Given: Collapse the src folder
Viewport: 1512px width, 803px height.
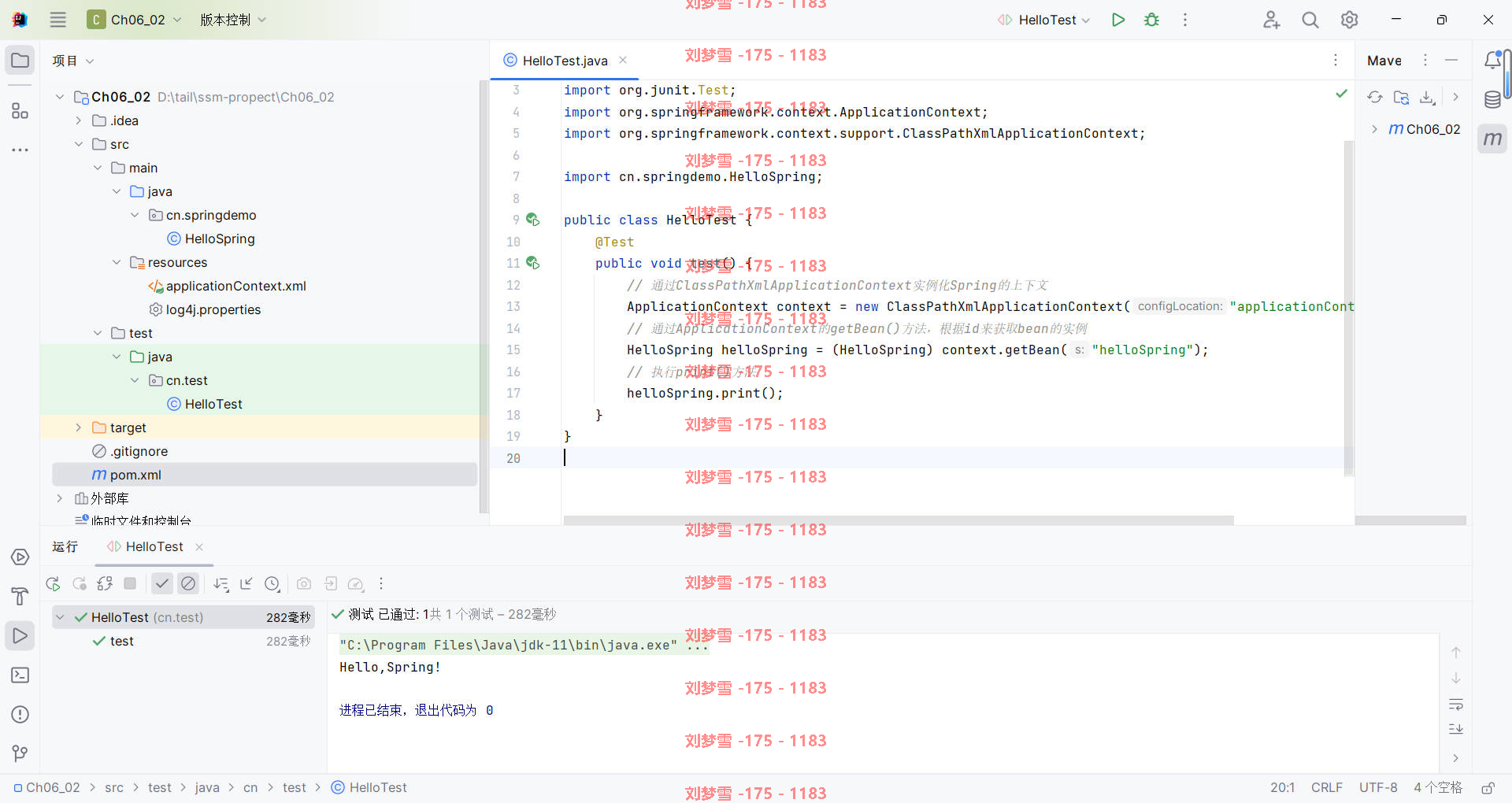Looking at the screenshot, I should tap(79, 144).
